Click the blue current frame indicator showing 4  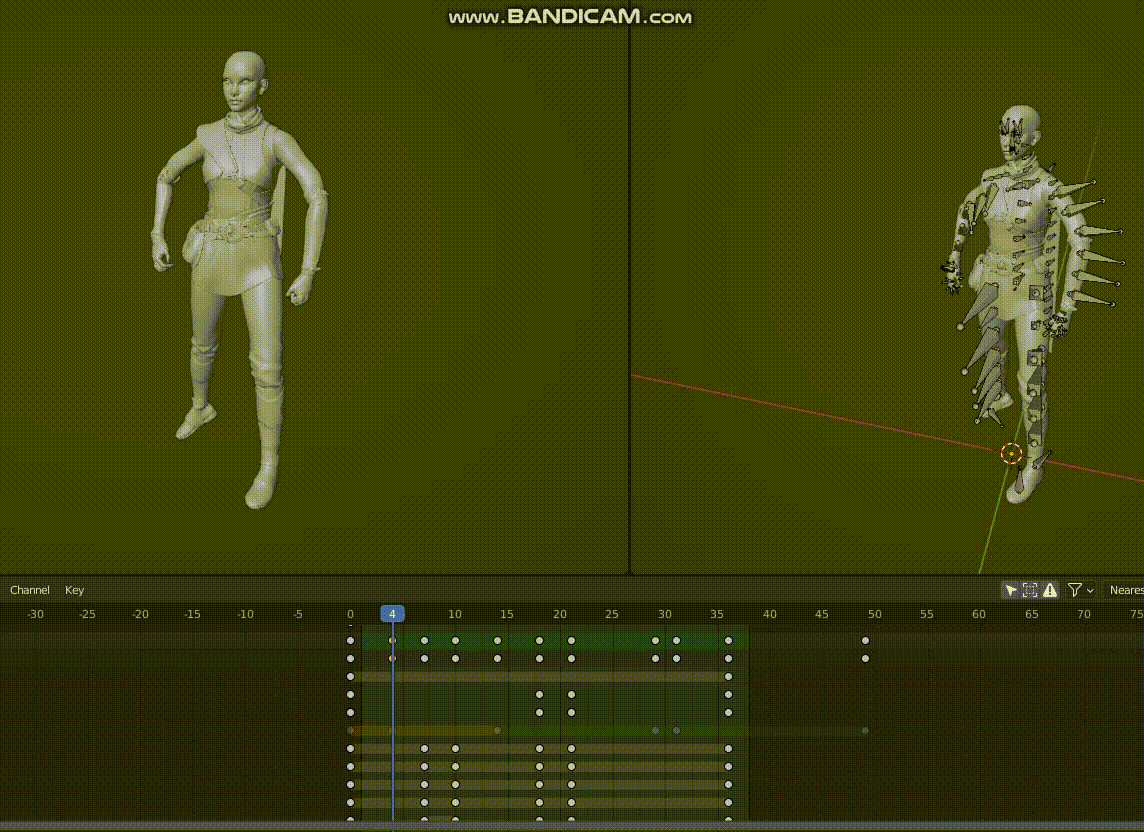coord(392,614)
